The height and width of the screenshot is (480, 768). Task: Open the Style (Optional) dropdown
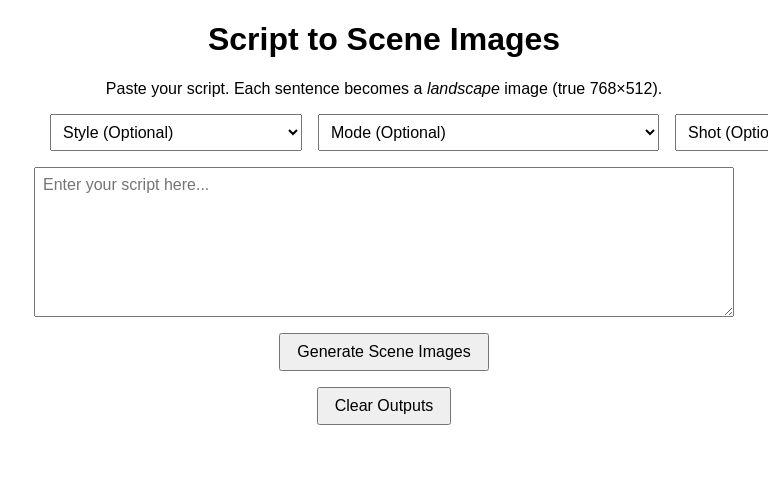click(x=176, y=133)
